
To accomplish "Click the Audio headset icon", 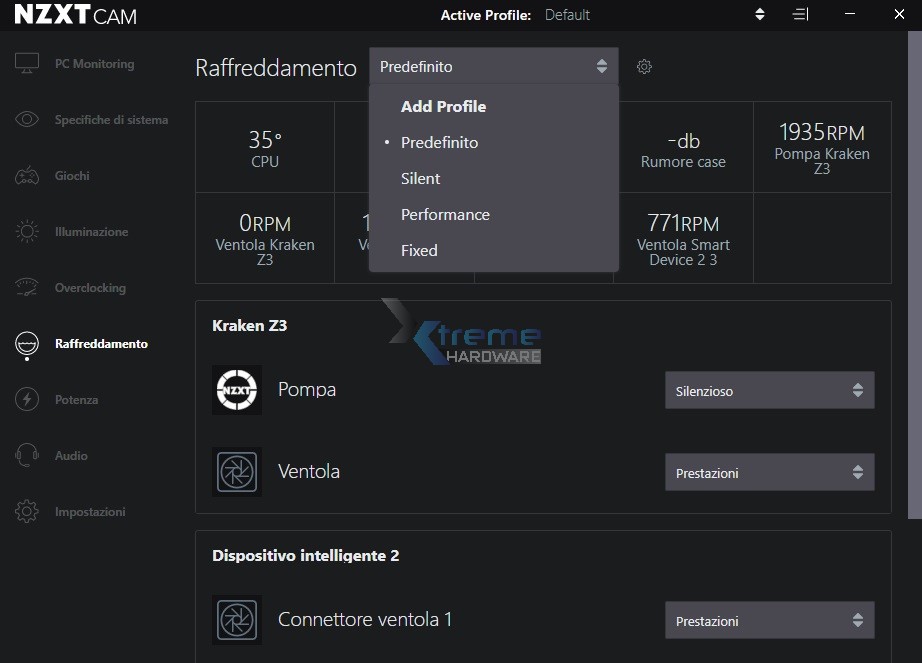I will tap(27, 456).
